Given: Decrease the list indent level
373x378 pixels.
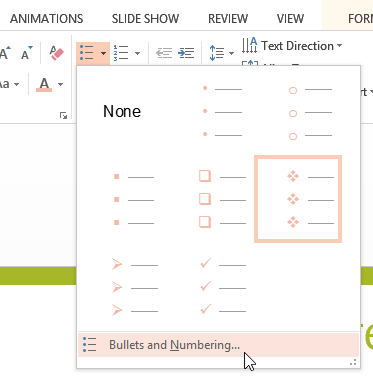Looking at the screenshot, I should point(164,53).
